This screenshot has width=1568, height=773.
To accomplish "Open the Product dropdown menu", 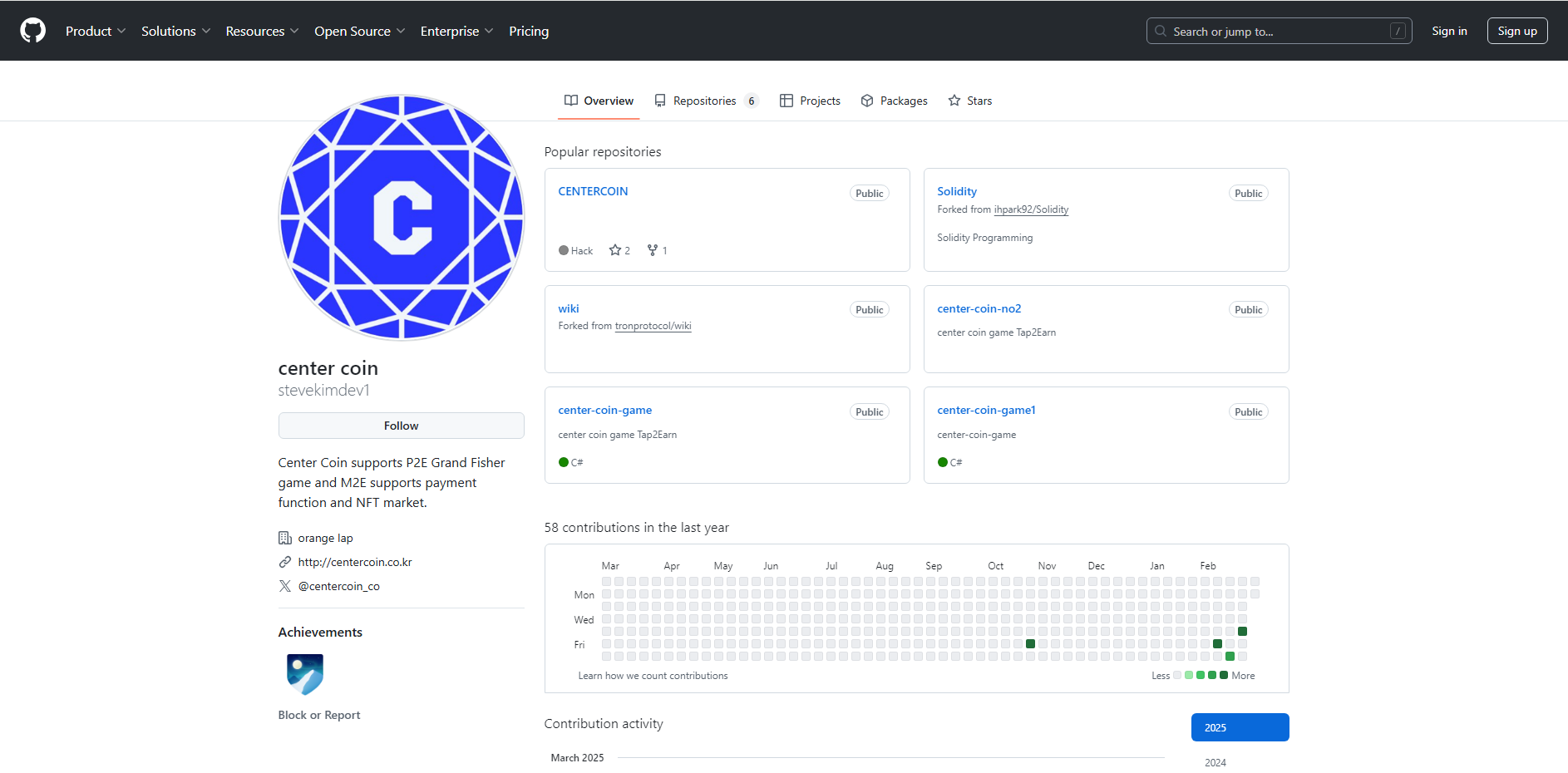I will (96, 31).
